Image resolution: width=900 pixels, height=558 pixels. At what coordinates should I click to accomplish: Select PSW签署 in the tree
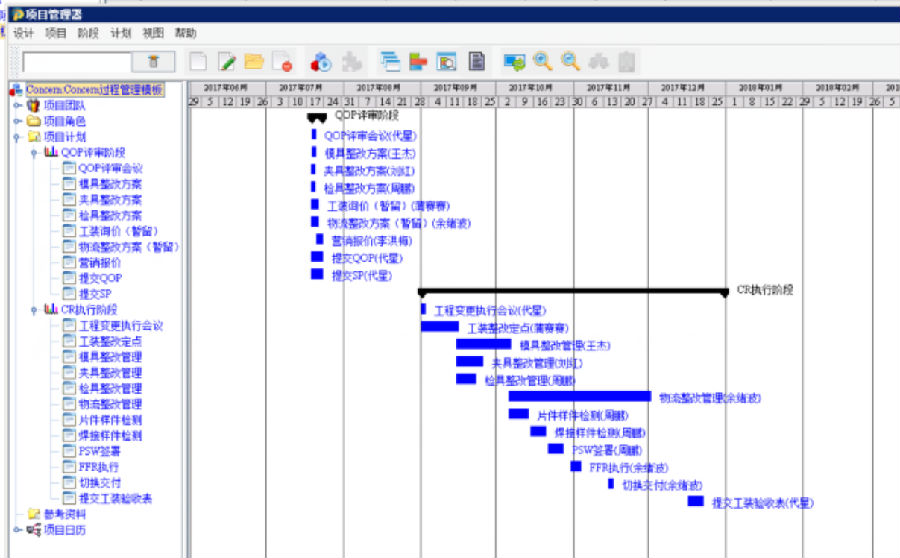tap(100, 451)
